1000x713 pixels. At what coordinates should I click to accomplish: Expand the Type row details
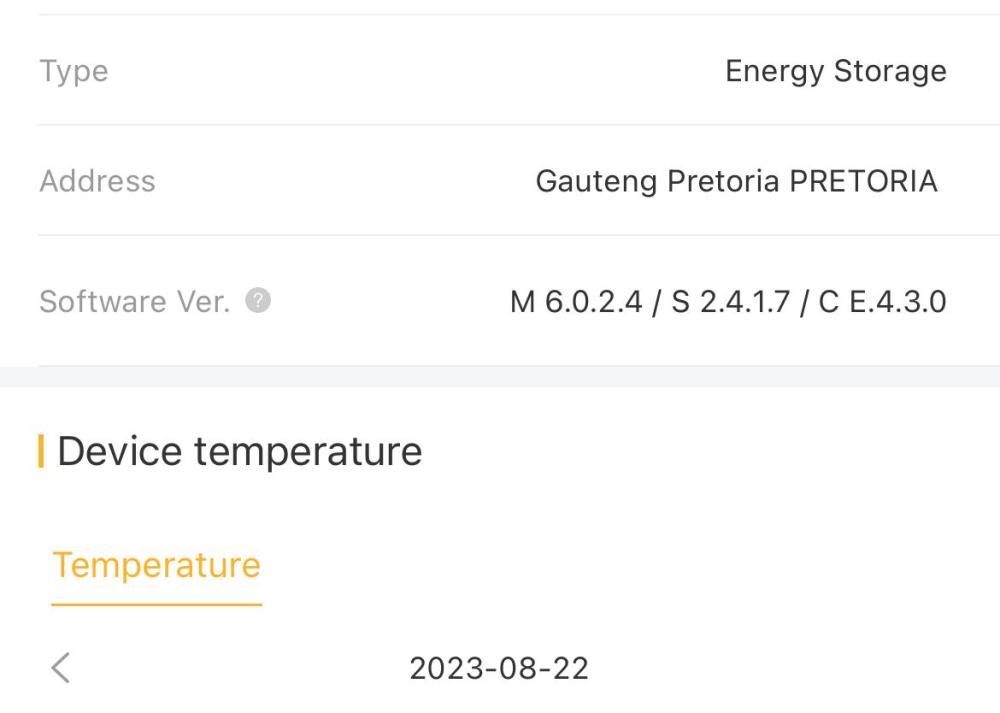tap(500, 71)
